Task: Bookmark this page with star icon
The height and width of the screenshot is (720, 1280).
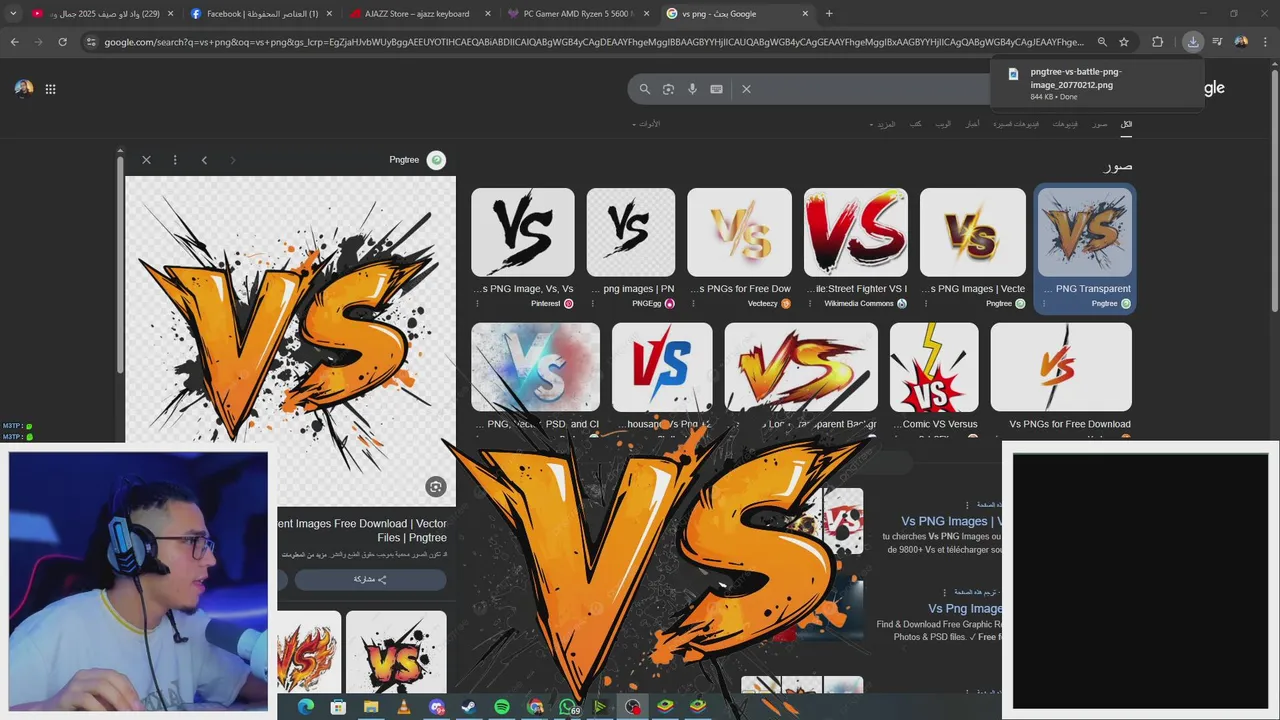Action: (x=1124, y=42)
